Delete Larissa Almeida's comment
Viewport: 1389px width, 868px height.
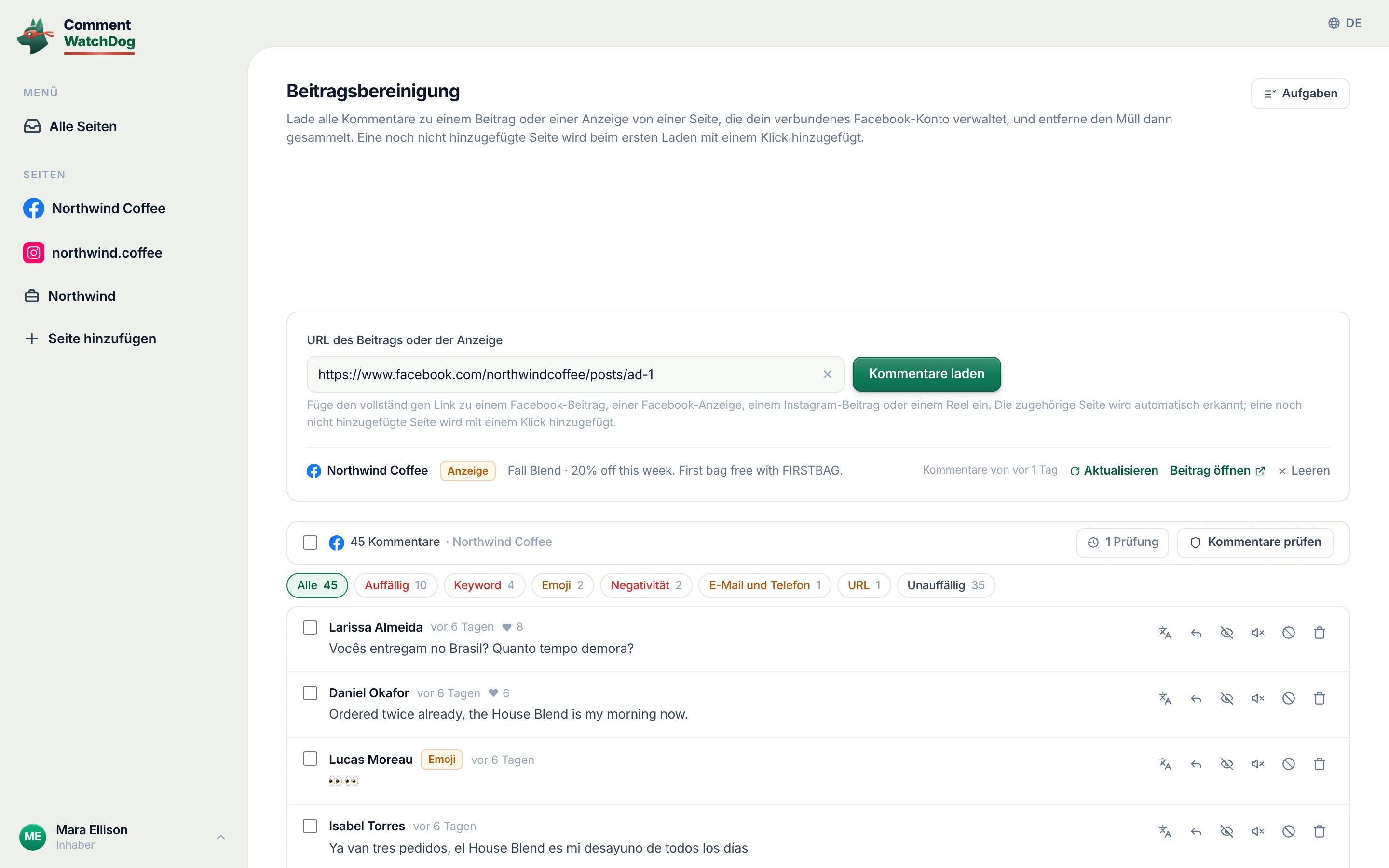(x=1320, y=633)
